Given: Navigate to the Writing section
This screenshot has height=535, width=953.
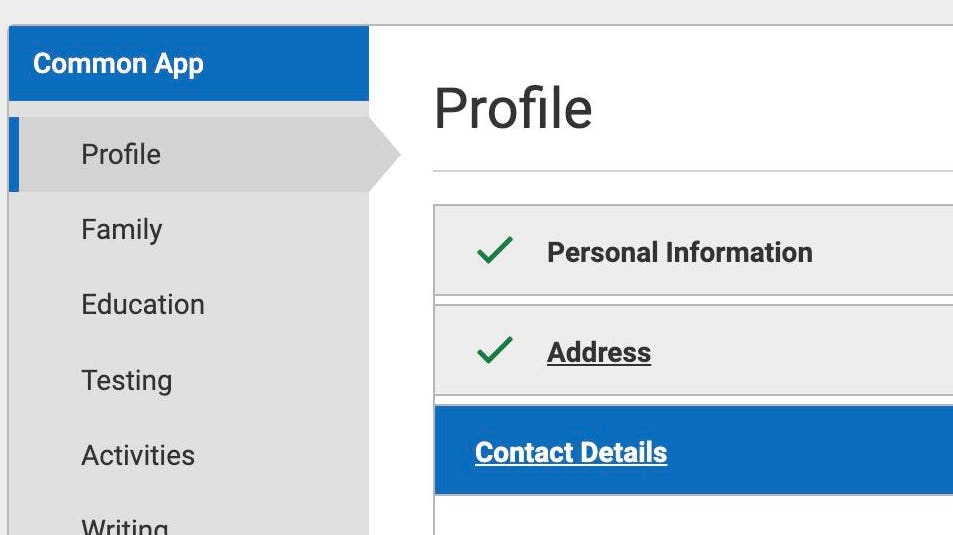Looking at the screenshot, I should point(125,524).
